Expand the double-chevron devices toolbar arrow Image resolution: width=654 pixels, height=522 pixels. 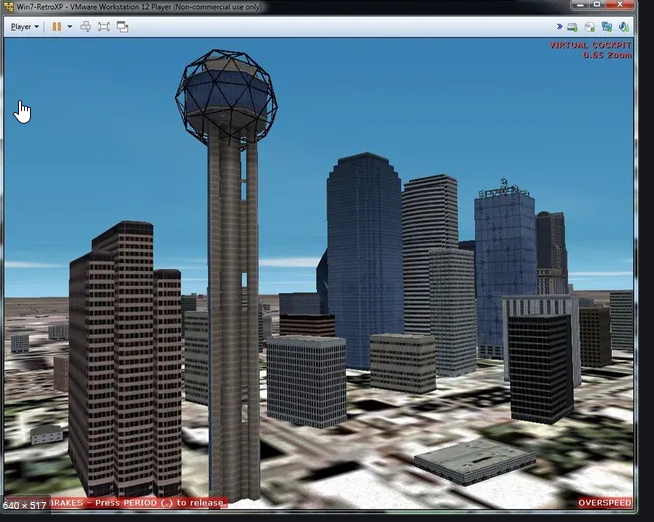558,27
